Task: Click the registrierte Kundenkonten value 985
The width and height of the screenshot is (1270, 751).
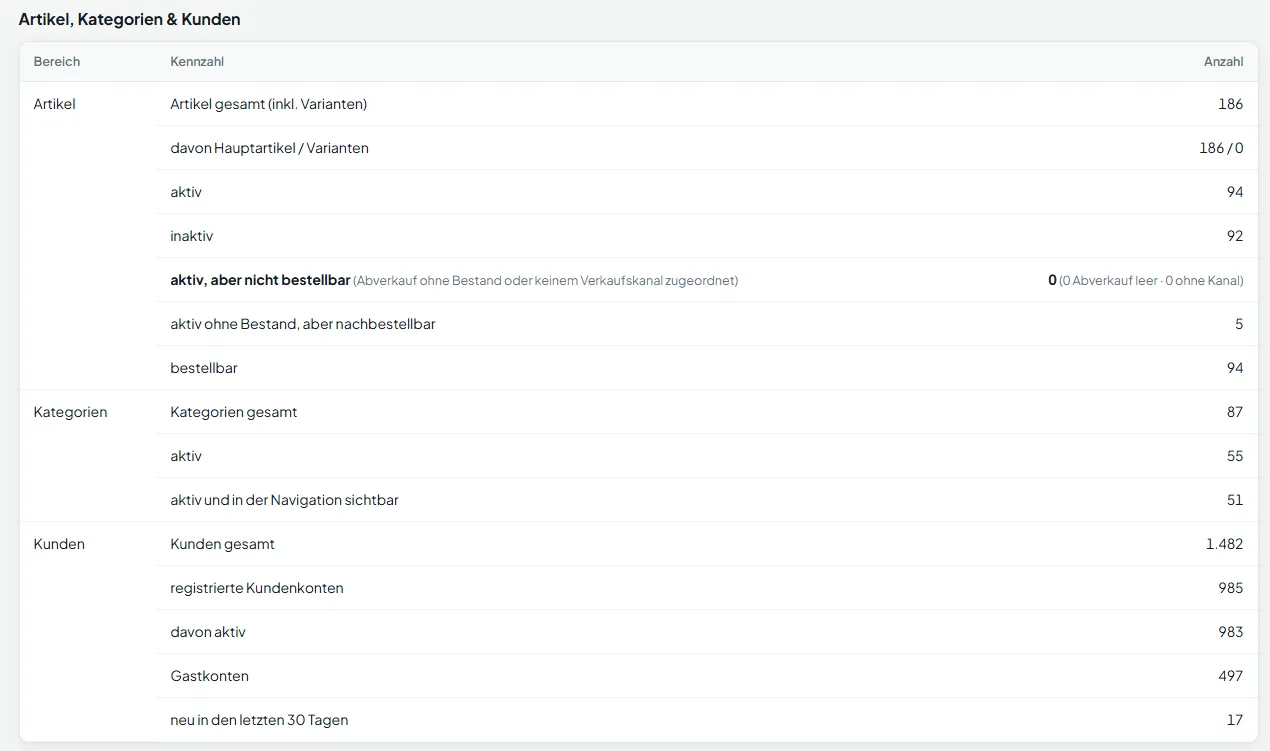Action: click(x=1231, y=588)
